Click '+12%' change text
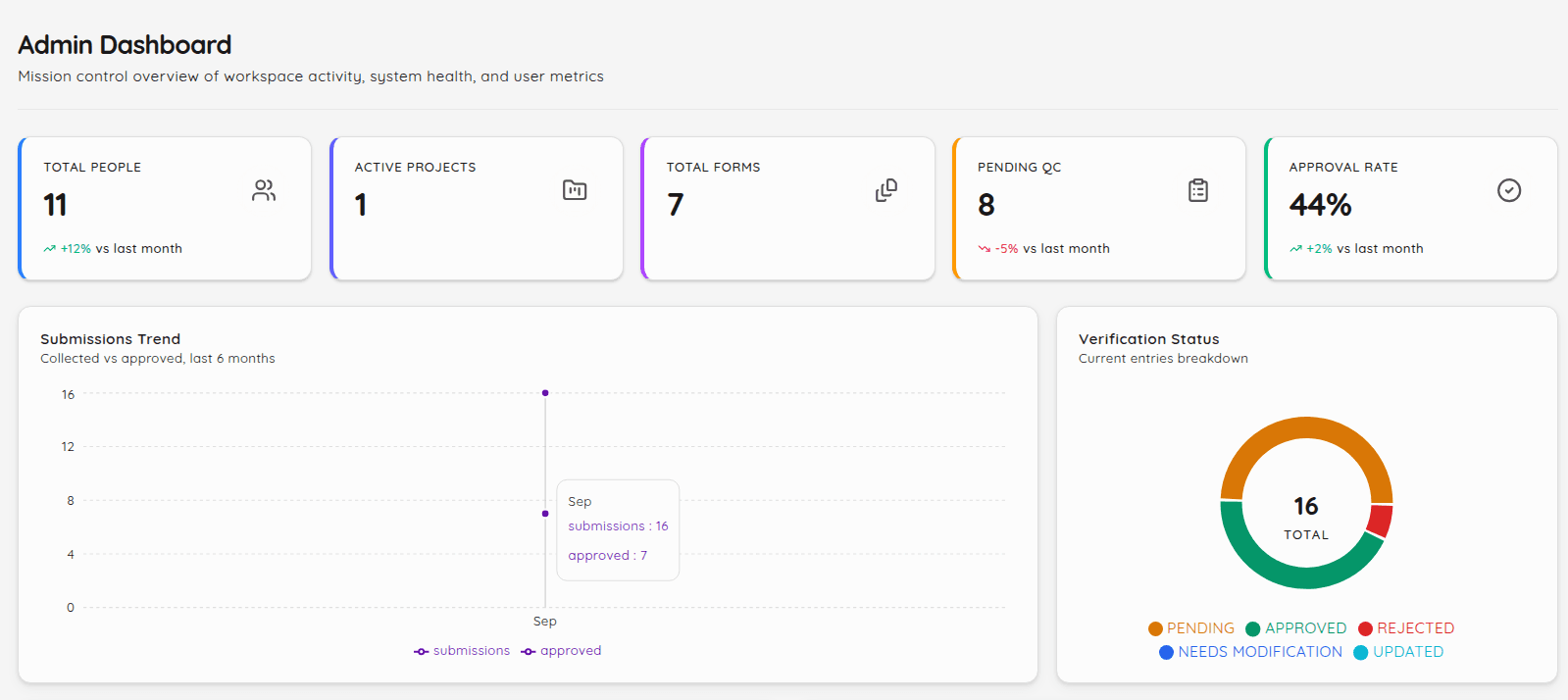Screen dimensions: 1568x700 click(x=76, y=249)
